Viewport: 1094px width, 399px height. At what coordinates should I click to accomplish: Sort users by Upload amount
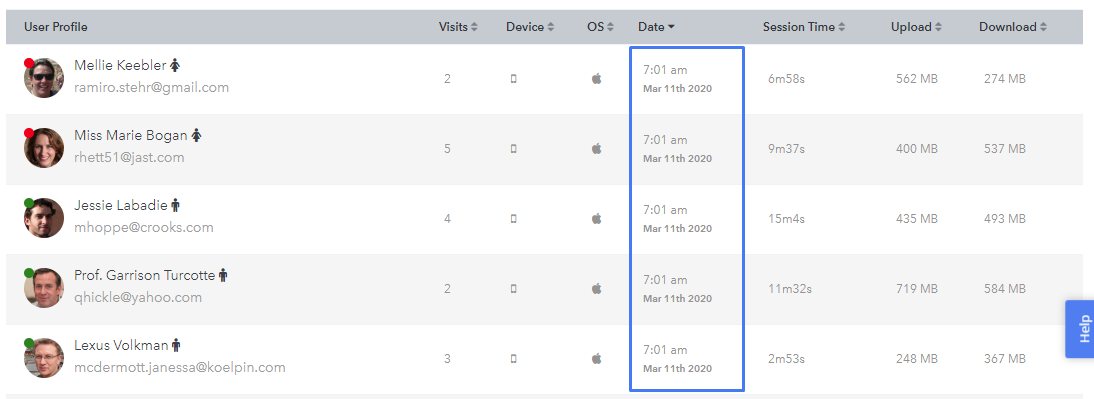coord(916,27)
